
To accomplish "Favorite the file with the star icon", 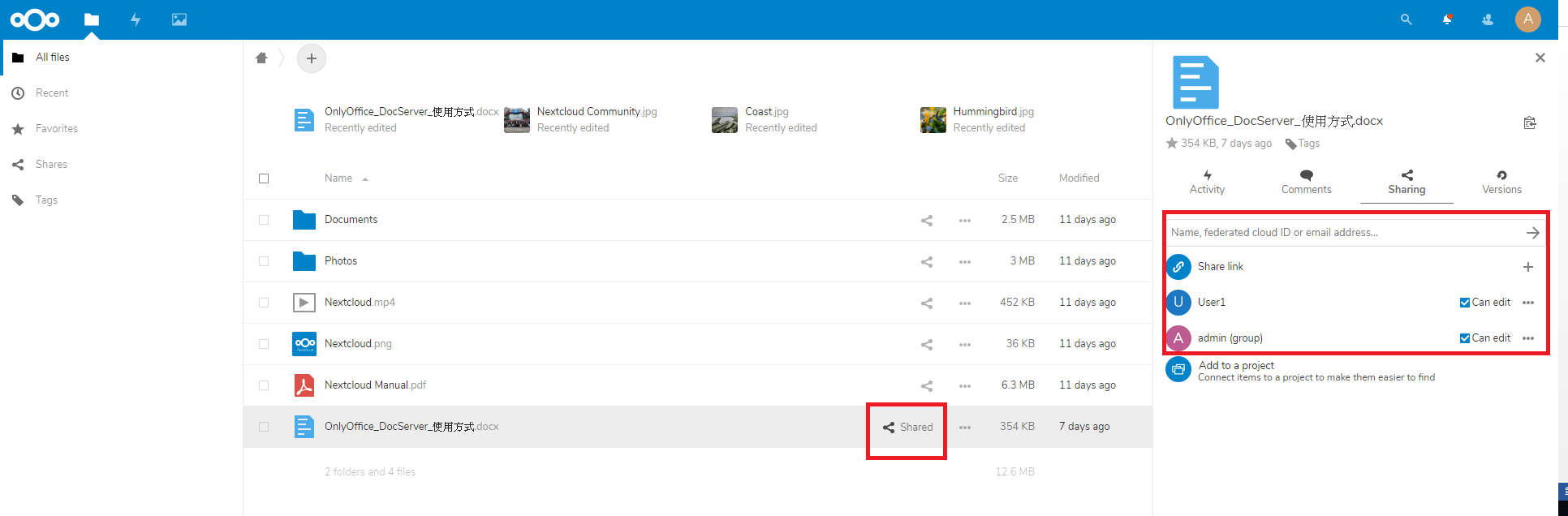I will click(x=1172, y=143).
